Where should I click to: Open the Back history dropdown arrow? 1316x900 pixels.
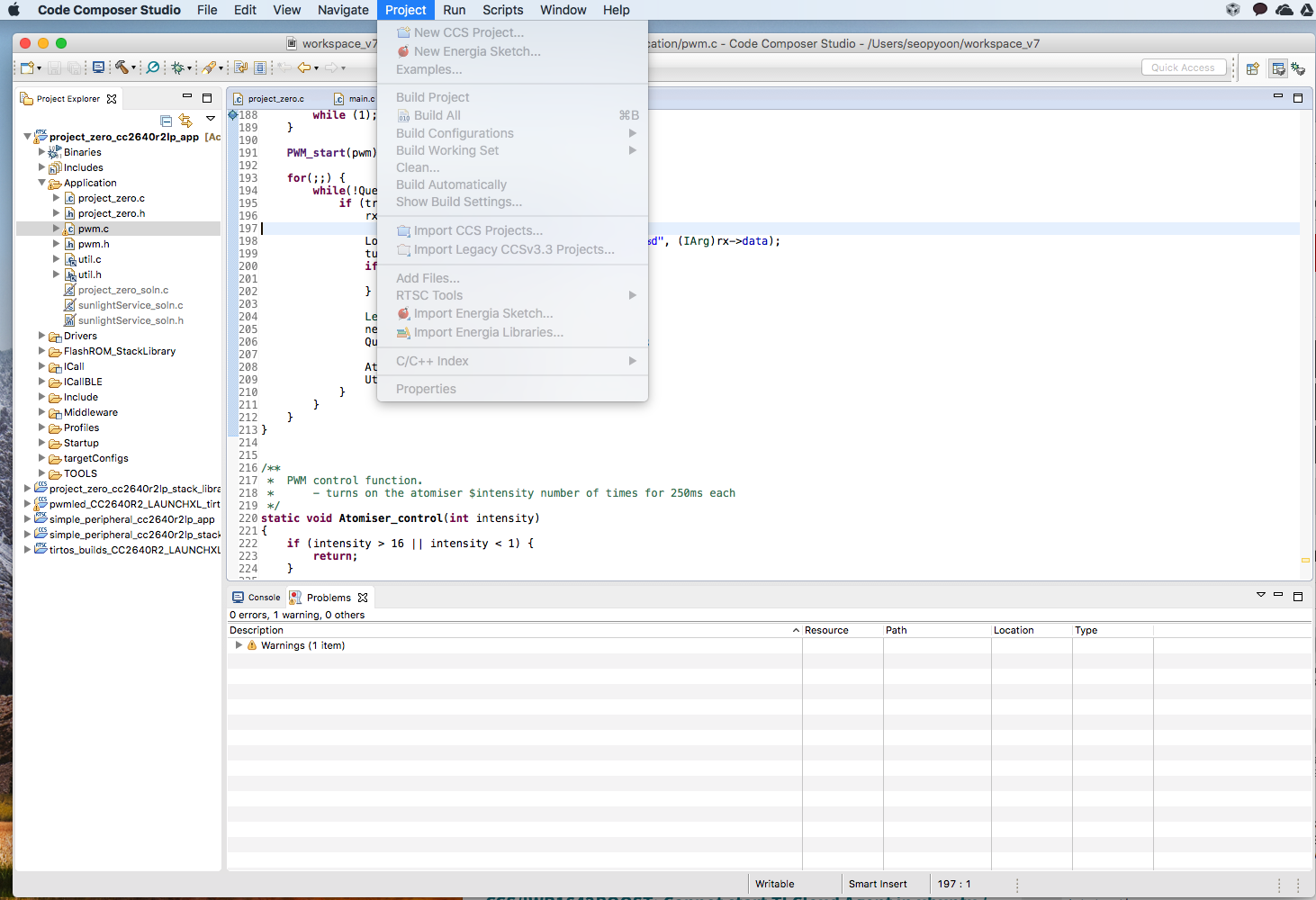(x=316, y=68)
